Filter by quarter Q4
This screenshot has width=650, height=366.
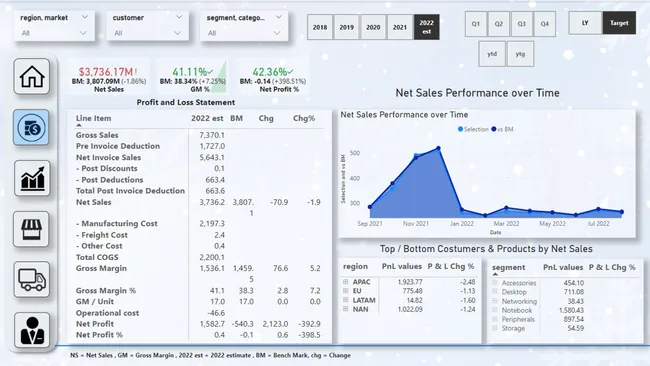545,24
